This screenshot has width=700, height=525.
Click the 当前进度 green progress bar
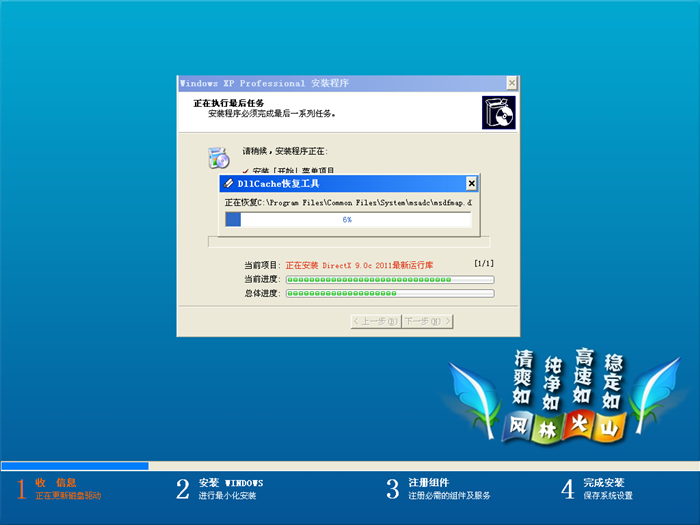pyautogui.click(x=390, y=279)
